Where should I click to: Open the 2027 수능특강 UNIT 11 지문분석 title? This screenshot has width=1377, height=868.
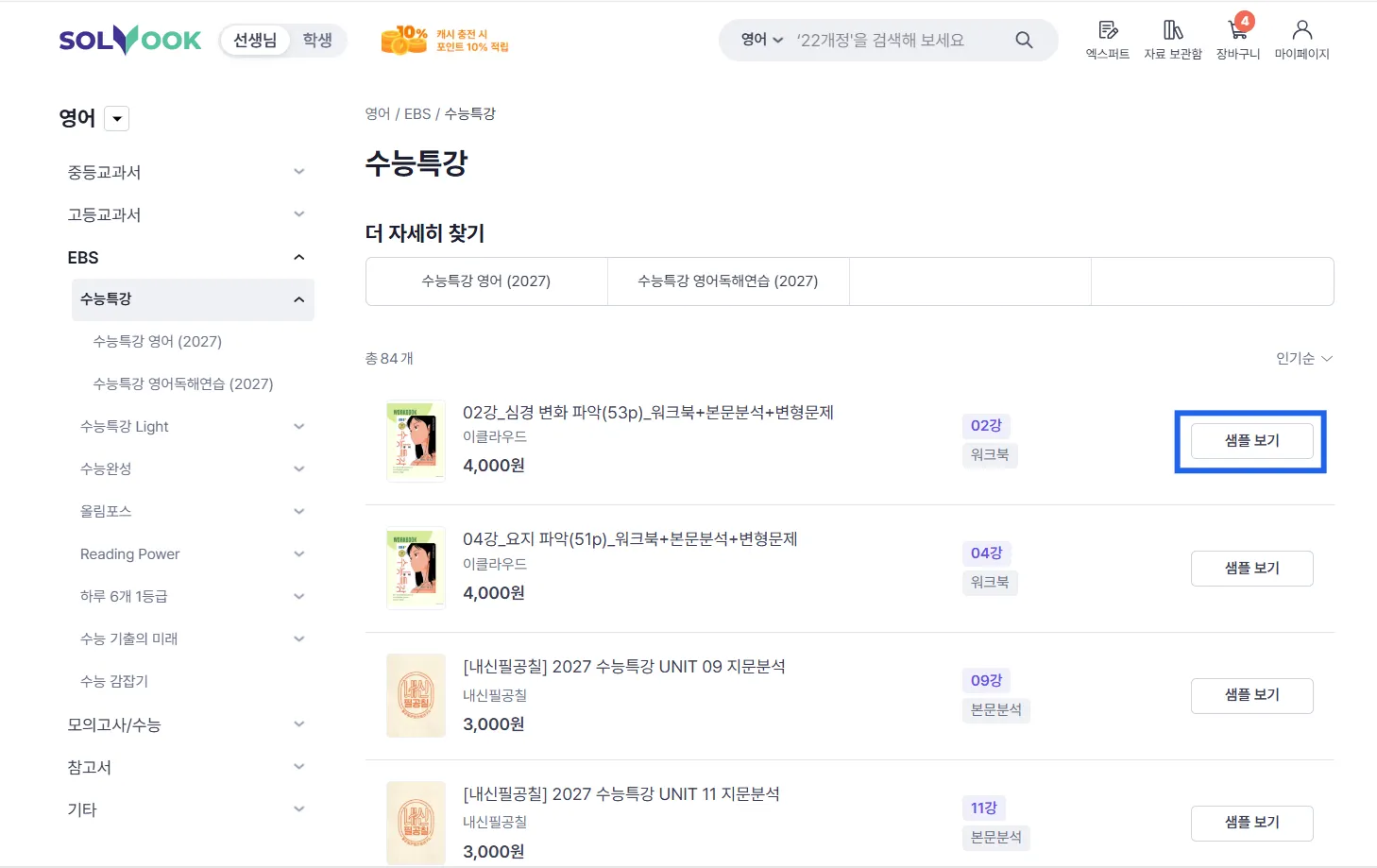pos(621,793)
